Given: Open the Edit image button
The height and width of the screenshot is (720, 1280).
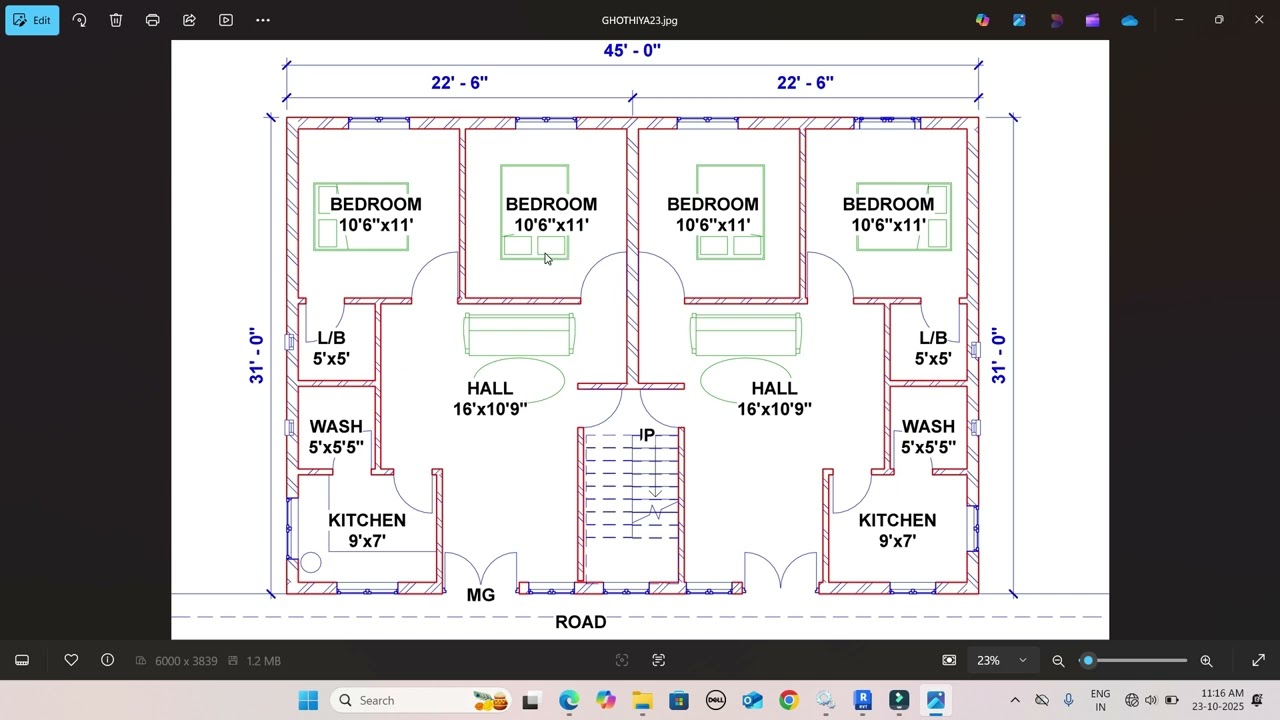Looking at the screenshot, I should tap(32, 20).
